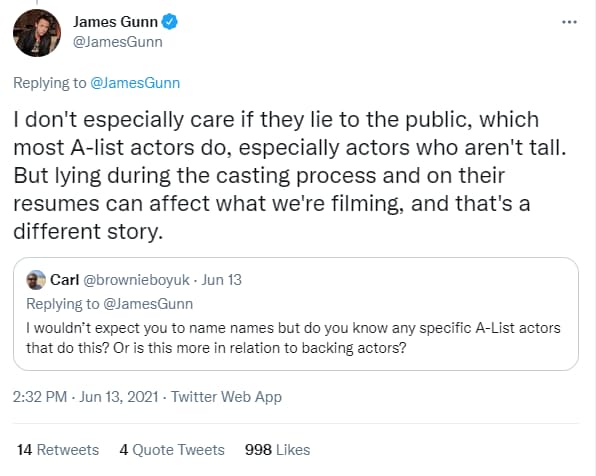Click @JamesGunn mention inside quoted tweet

148,304
